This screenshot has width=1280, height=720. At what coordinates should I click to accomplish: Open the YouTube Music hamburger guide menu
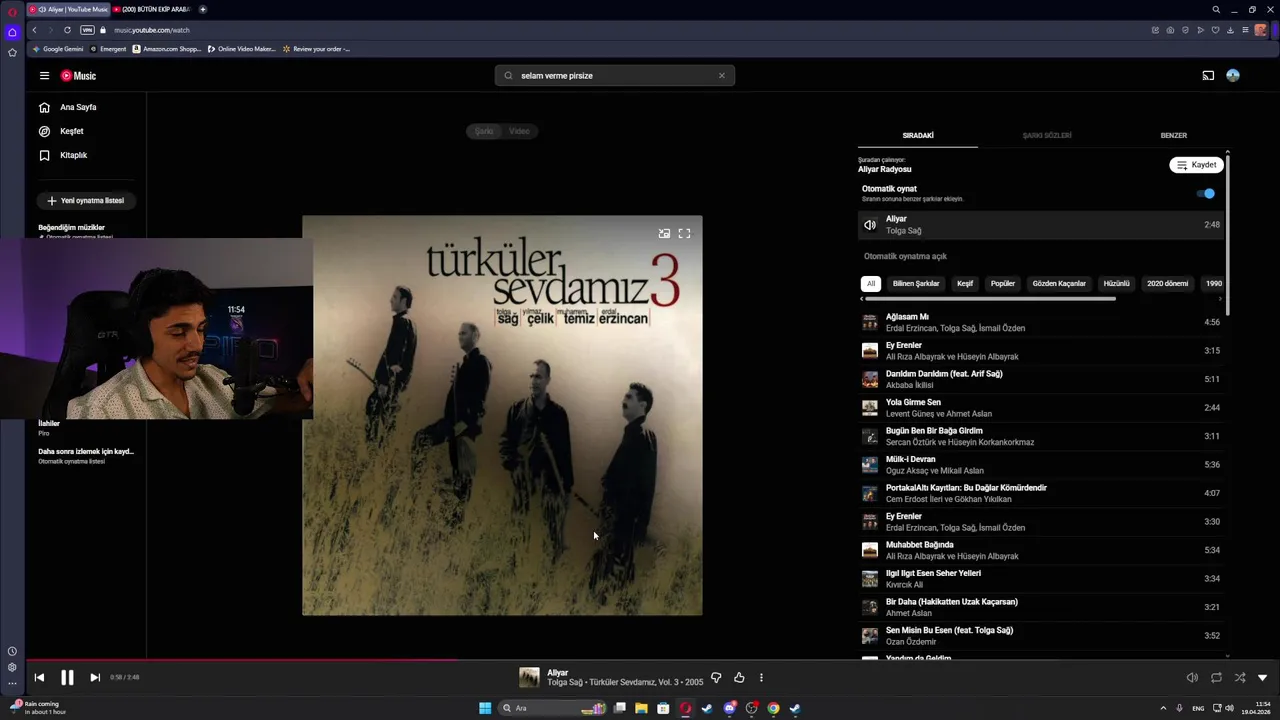(44, 76)
